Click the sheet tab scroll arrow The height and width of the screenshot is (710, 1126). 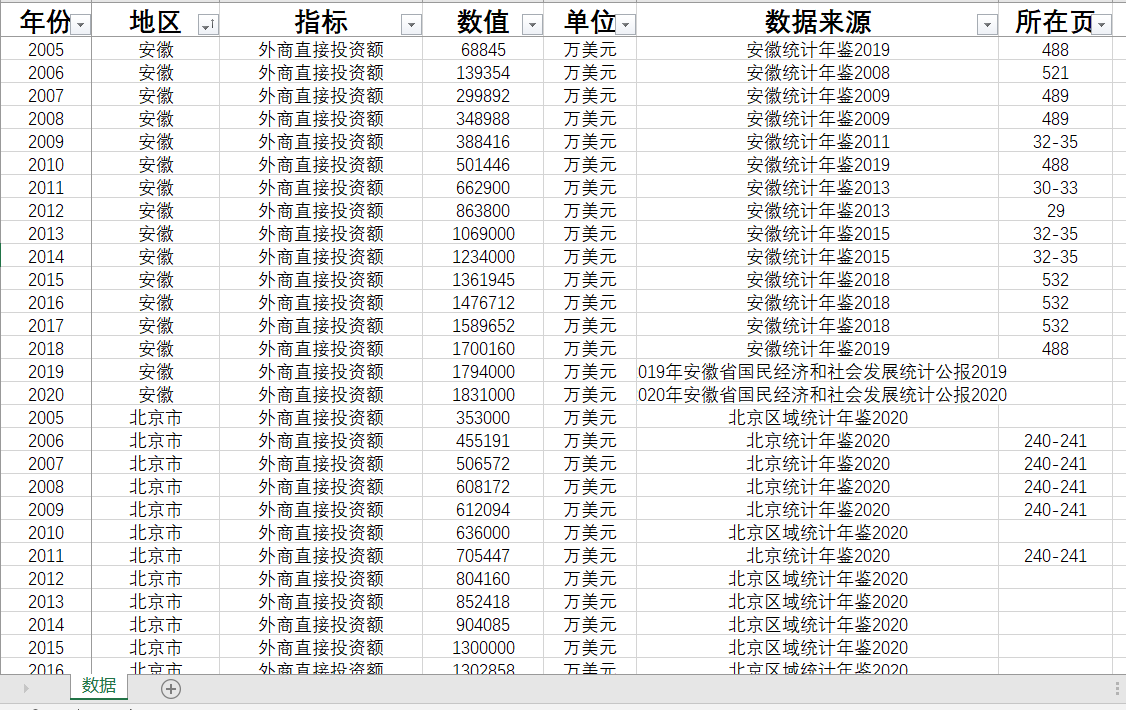click(26, 689)
